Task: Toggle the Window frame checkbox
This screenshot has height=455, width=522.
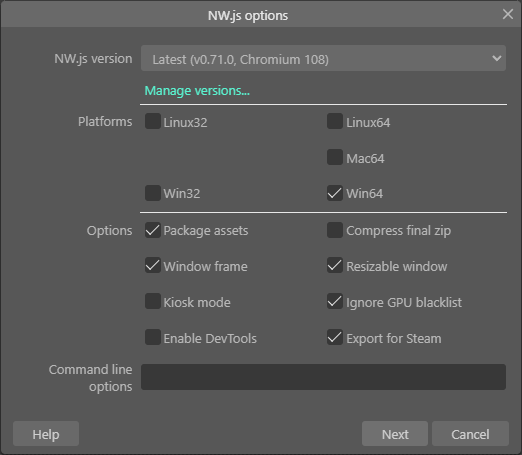Action: (153, 265)
